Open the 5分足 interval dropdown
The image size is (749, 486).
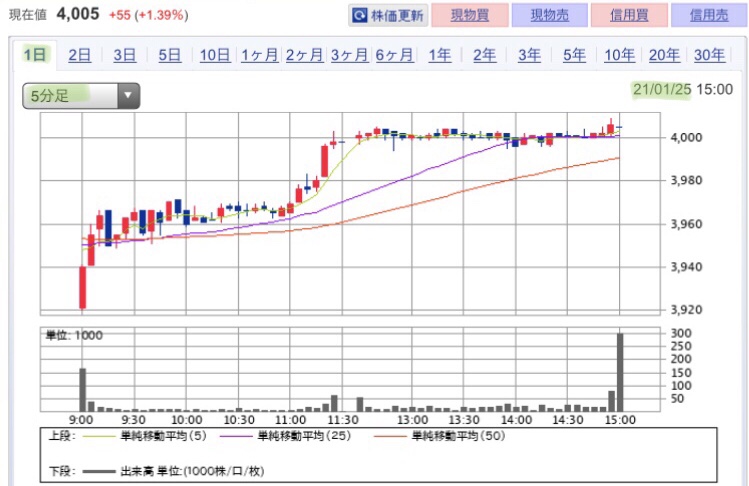(81, 96)
